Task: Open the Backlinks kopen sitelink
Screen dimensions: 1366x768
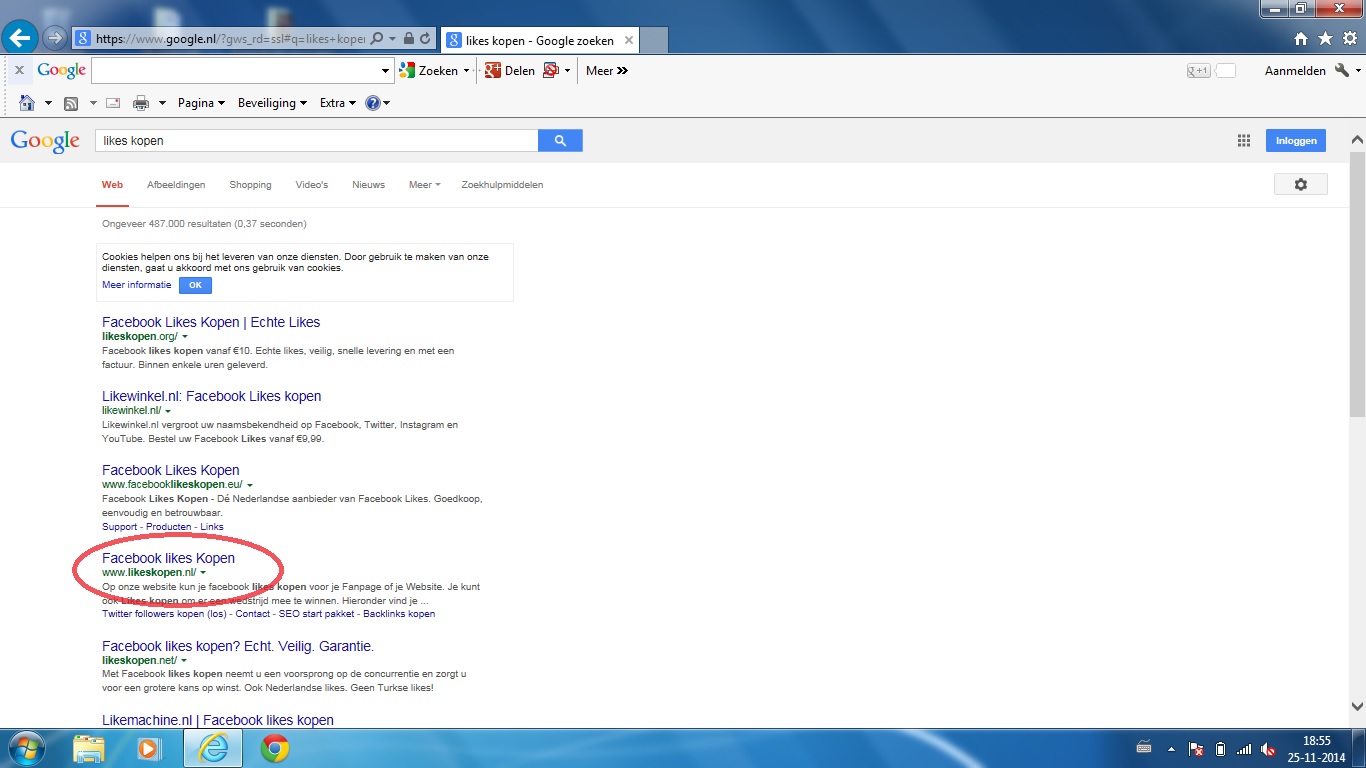Action: point(399,614)
